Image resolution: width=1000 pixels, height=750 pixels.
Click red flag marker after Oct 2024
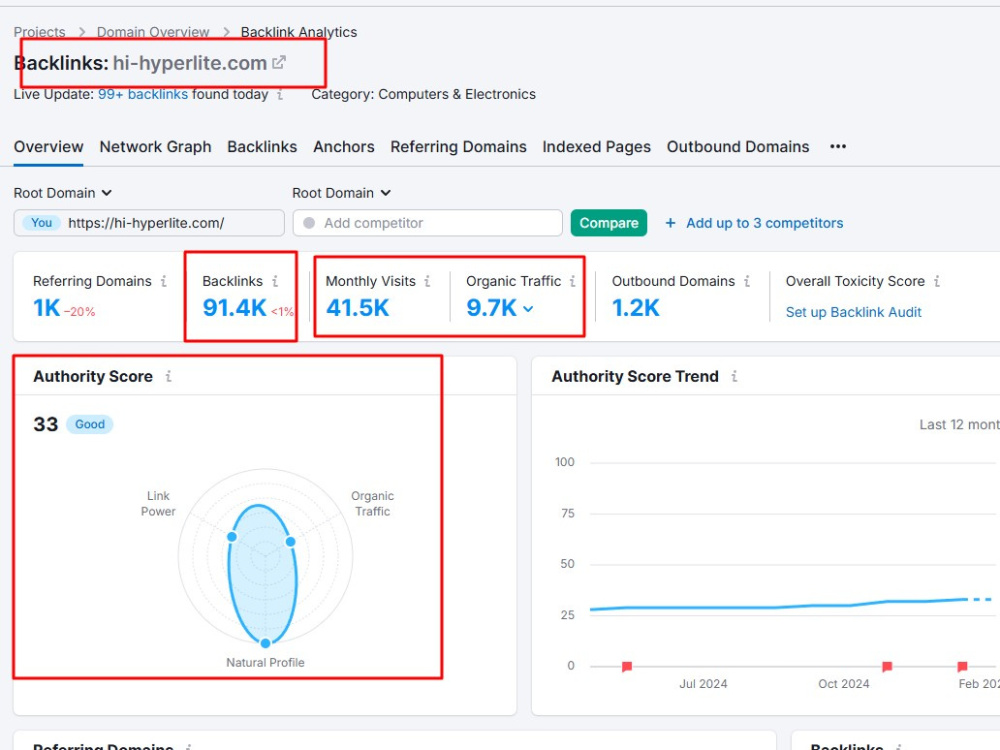[886, 666]
